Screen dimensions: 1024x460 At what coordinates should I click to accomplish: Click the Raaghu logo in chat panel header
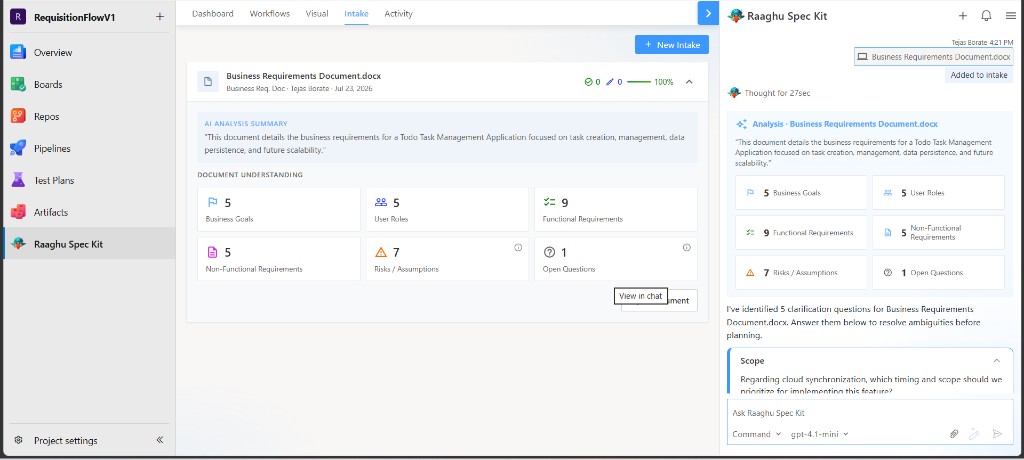tap(735, 16)
